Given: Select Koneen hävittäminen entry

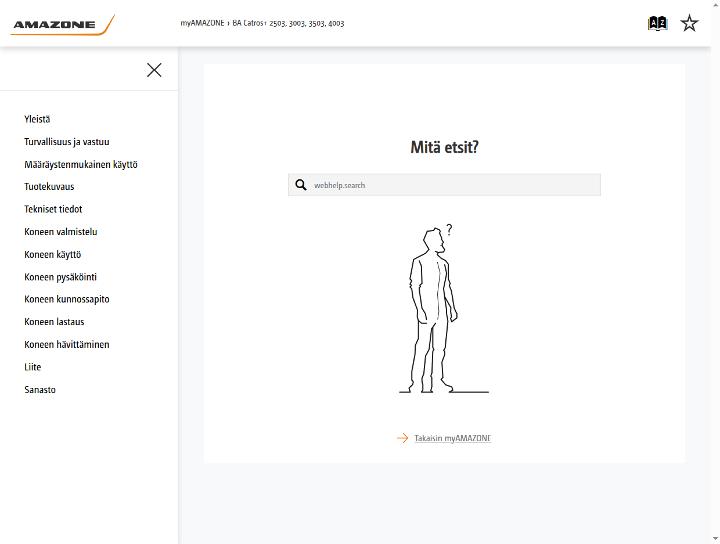Looking at the screenshot, I should [x=67, y=344].
